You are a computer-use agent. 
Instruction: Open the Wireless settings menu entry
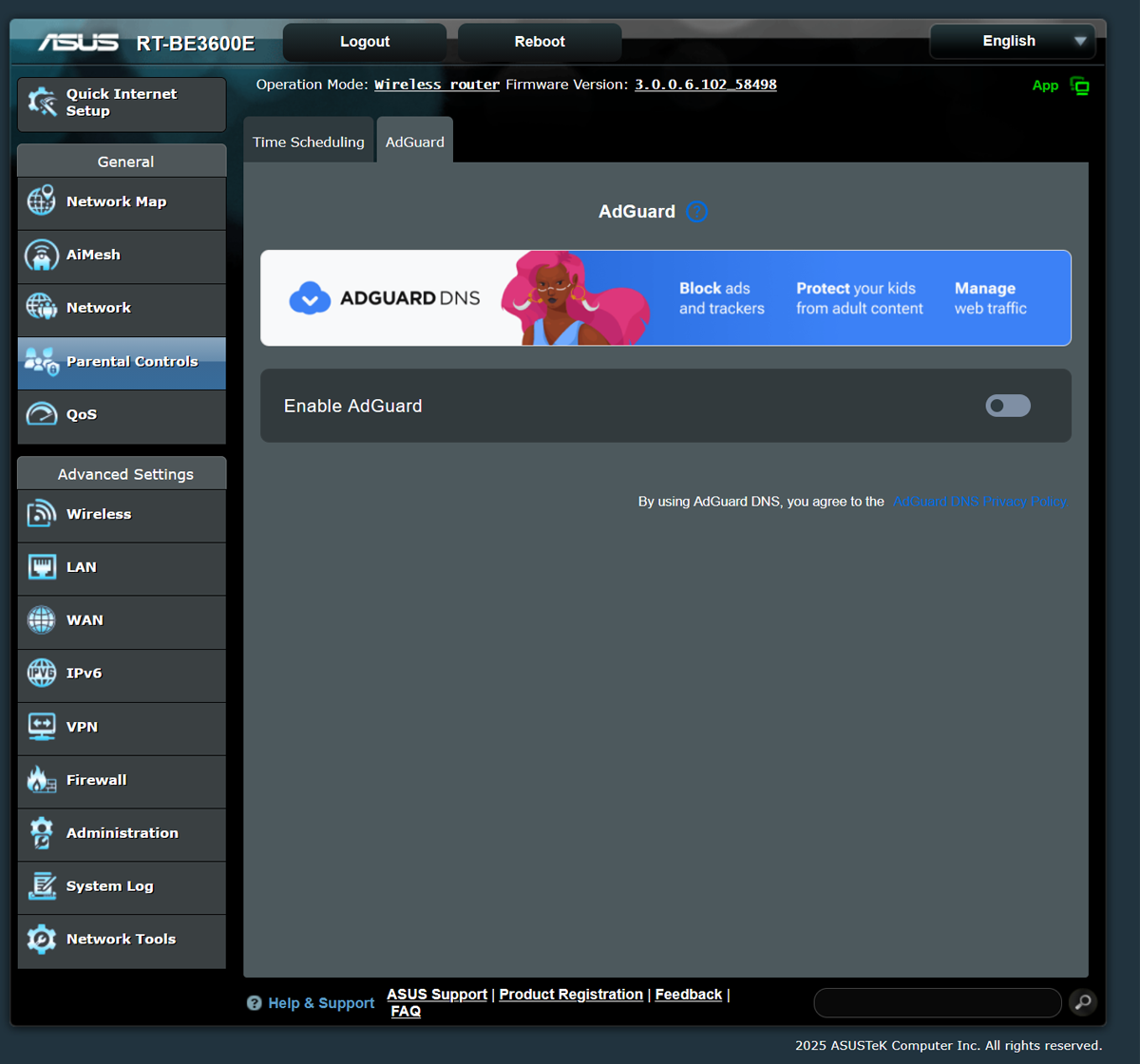pos(122,516)
